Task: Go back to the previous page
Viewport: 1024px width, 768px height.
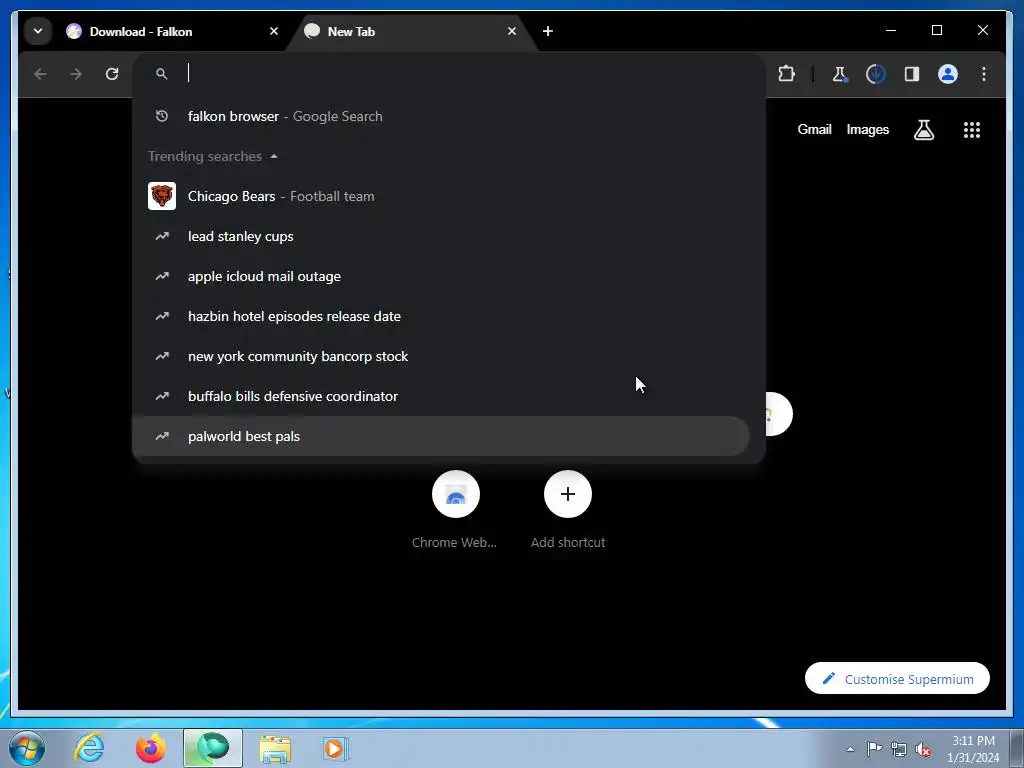Action: tap(40, 74)
